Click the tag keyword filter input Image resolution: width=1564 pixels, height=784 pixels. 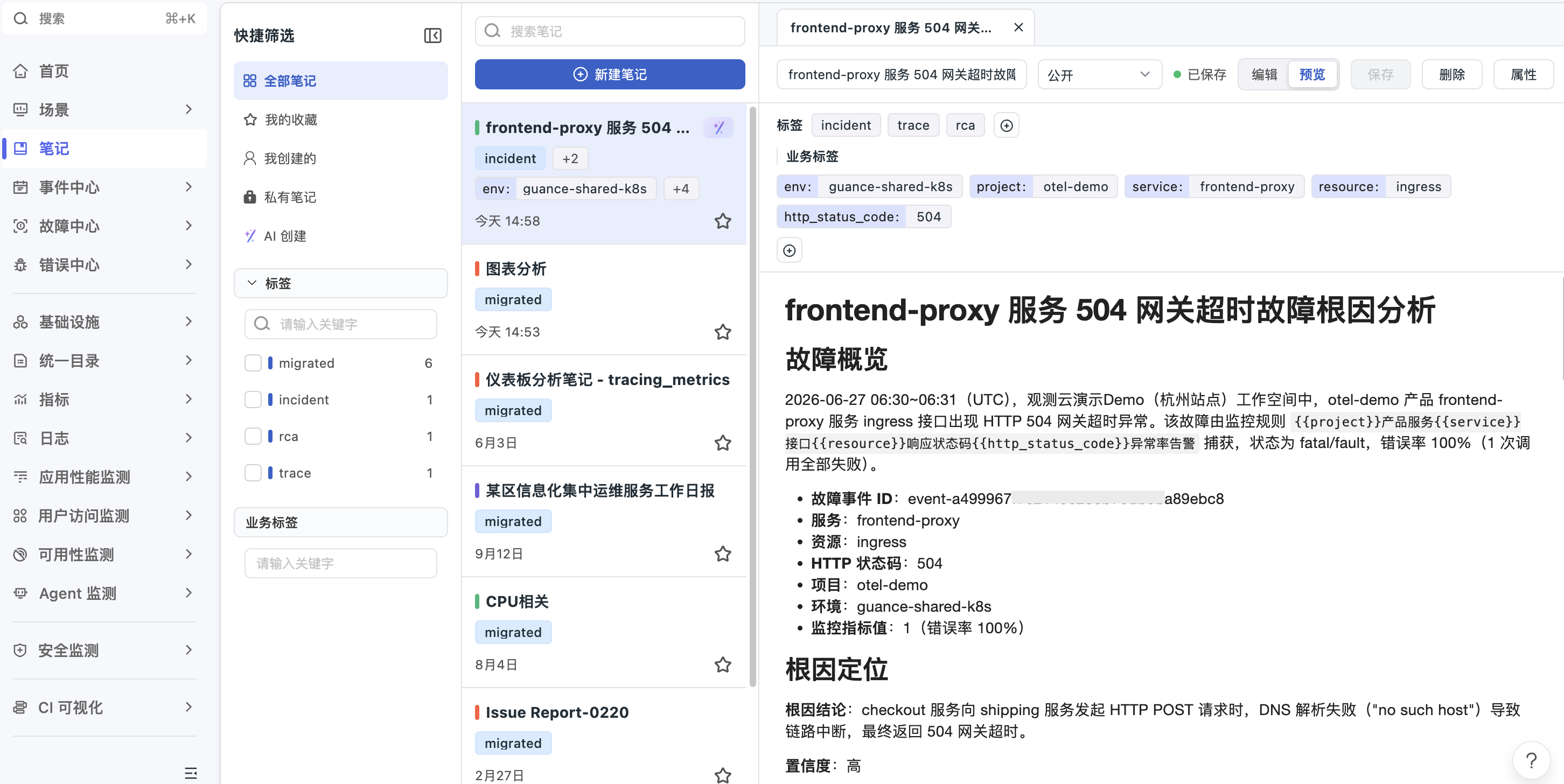[x=340, y=325]
